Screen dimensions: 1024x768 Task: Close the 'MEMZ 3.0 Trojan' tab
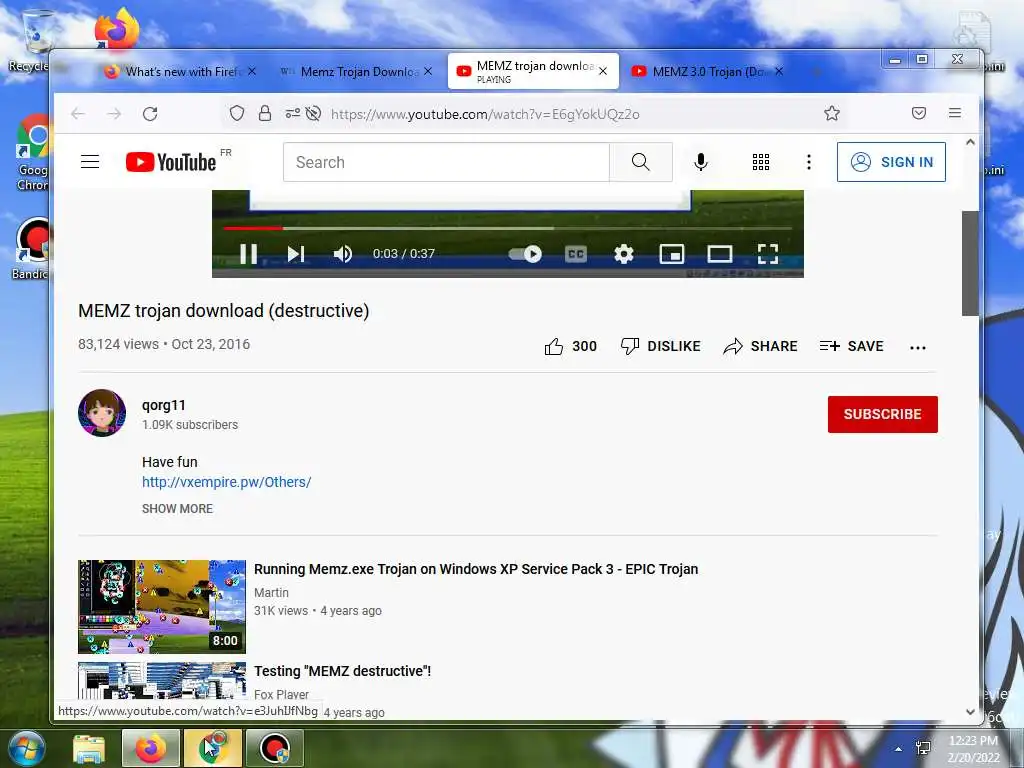778,71
